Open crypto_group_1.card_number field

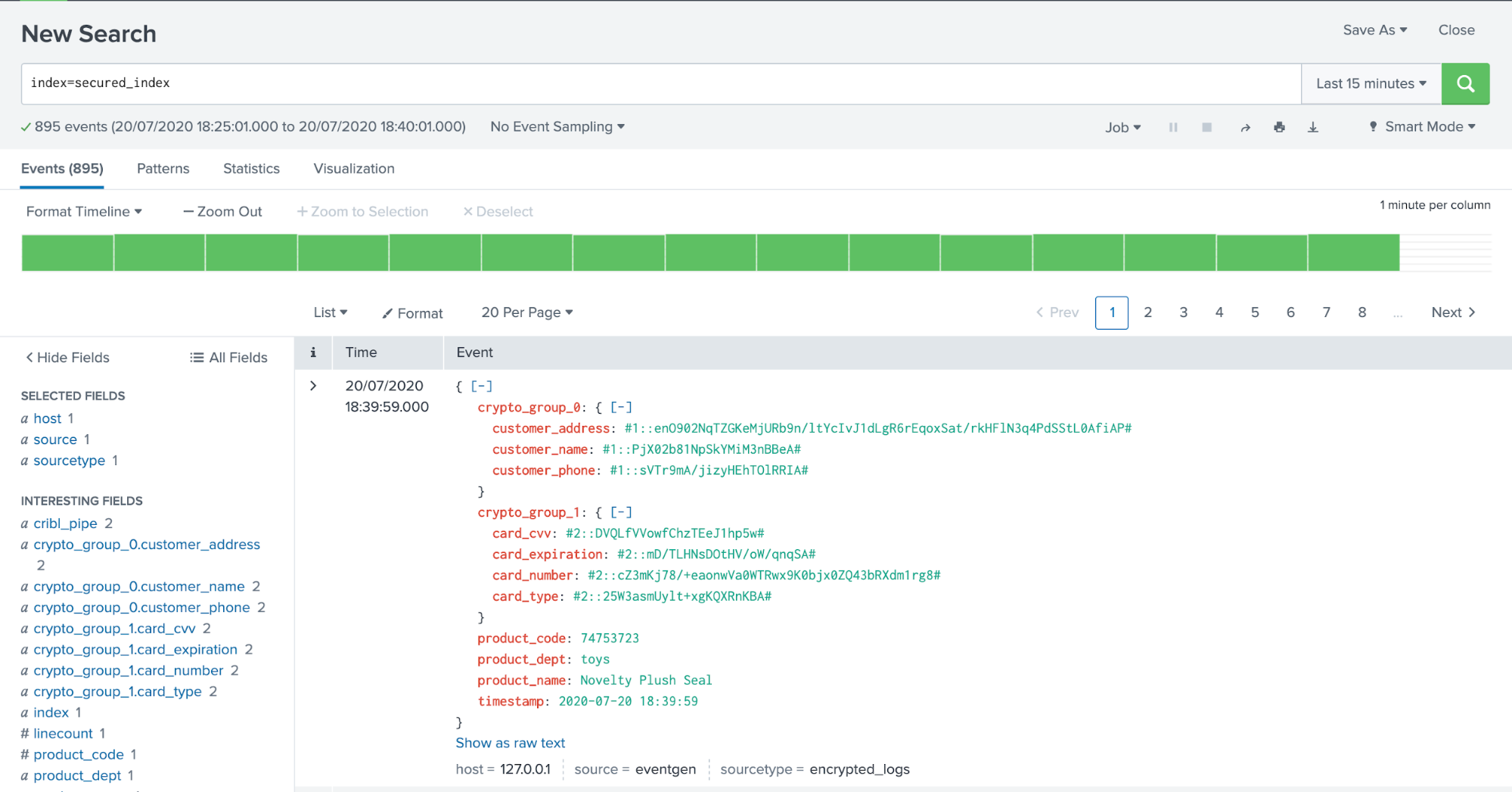tap(129, 671)
